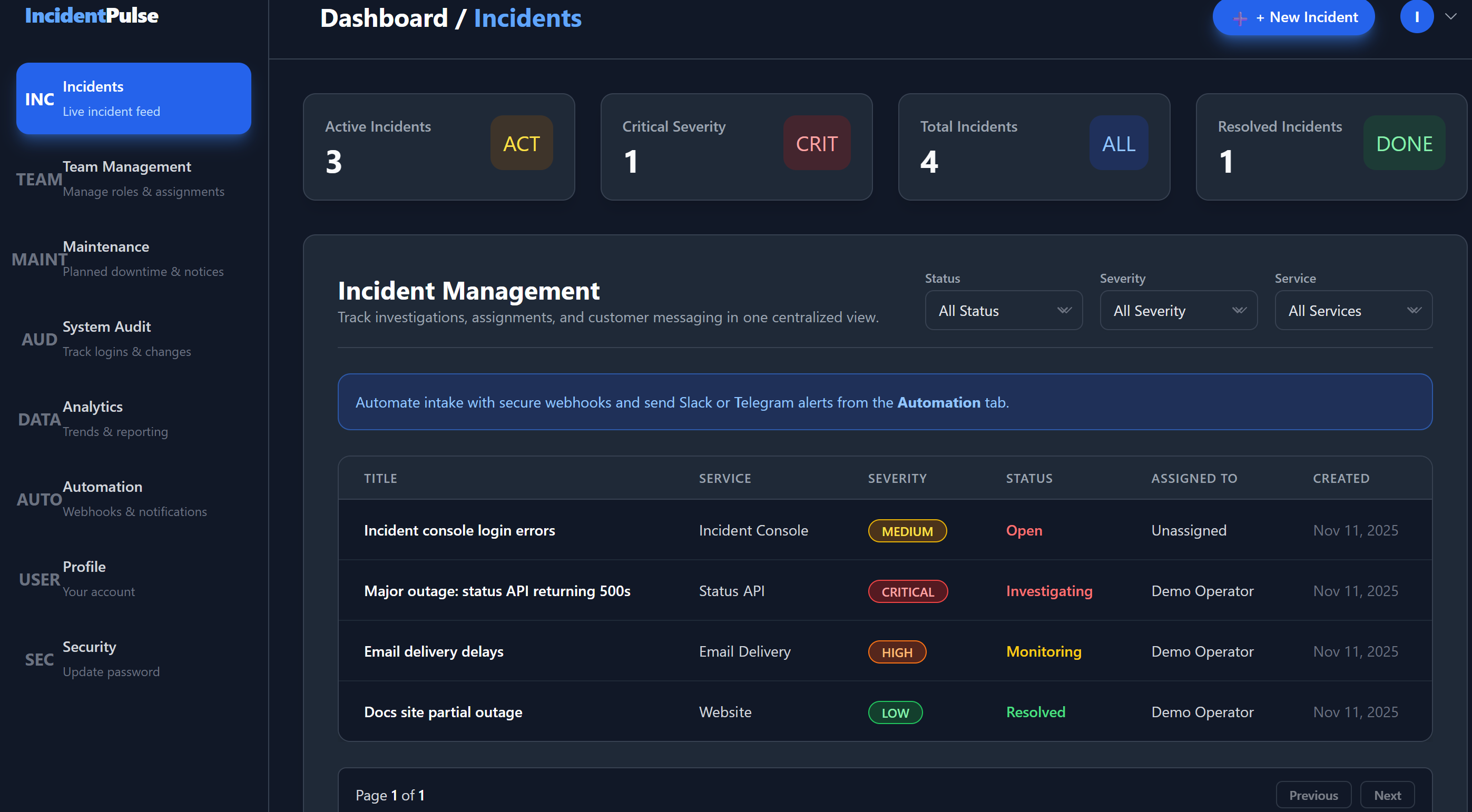This screenshot has width=1472, height=812.
Task: Open Automation via the AUTO icon
Action: point(38,499)
